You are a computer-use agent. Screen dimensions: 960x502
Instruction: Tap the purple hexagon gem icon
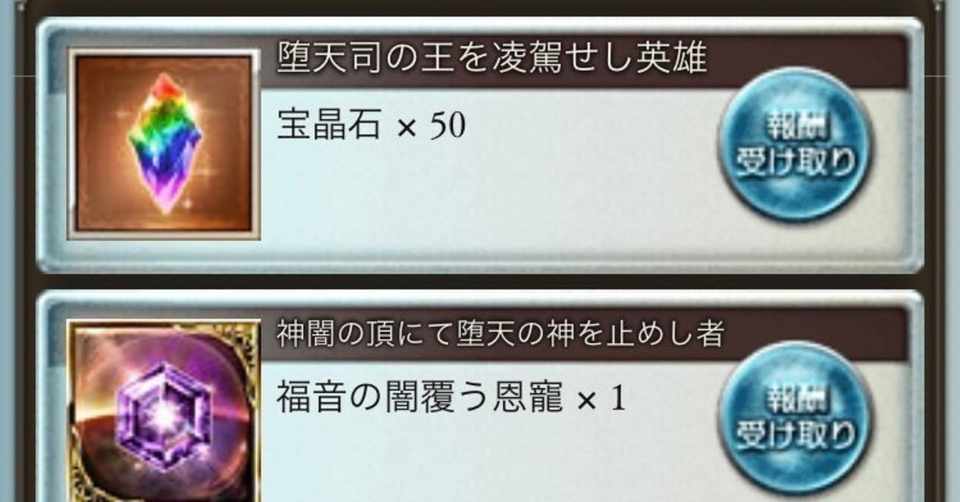(x=165, y=414)
